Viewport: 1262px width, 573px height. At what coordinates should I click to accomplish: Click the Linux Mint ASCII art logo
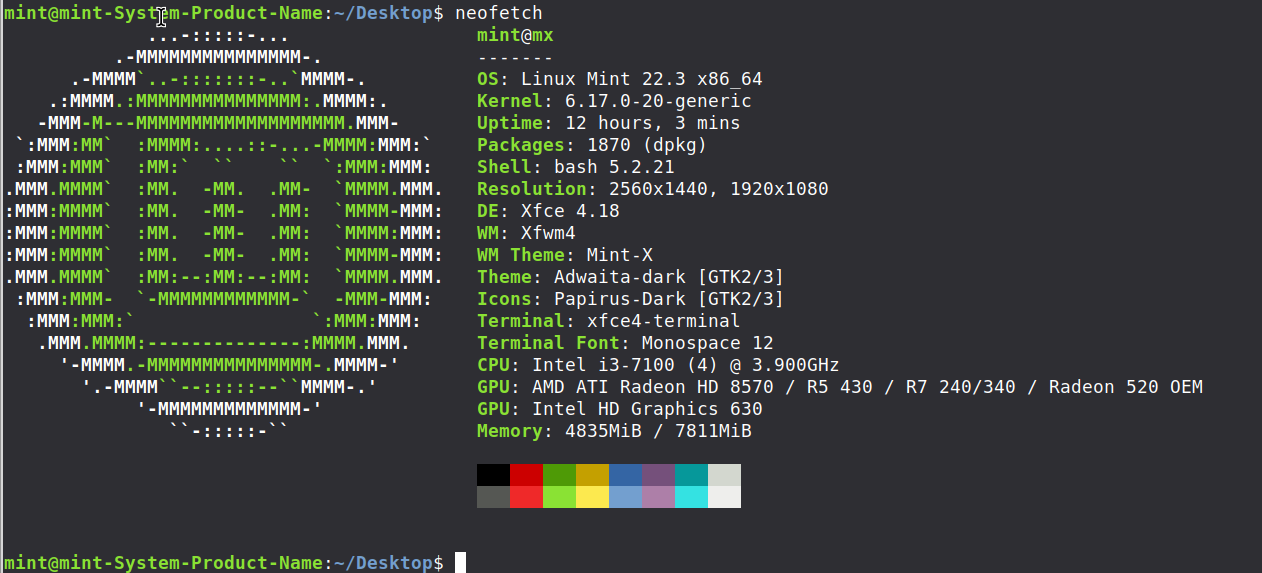(224, 233)
